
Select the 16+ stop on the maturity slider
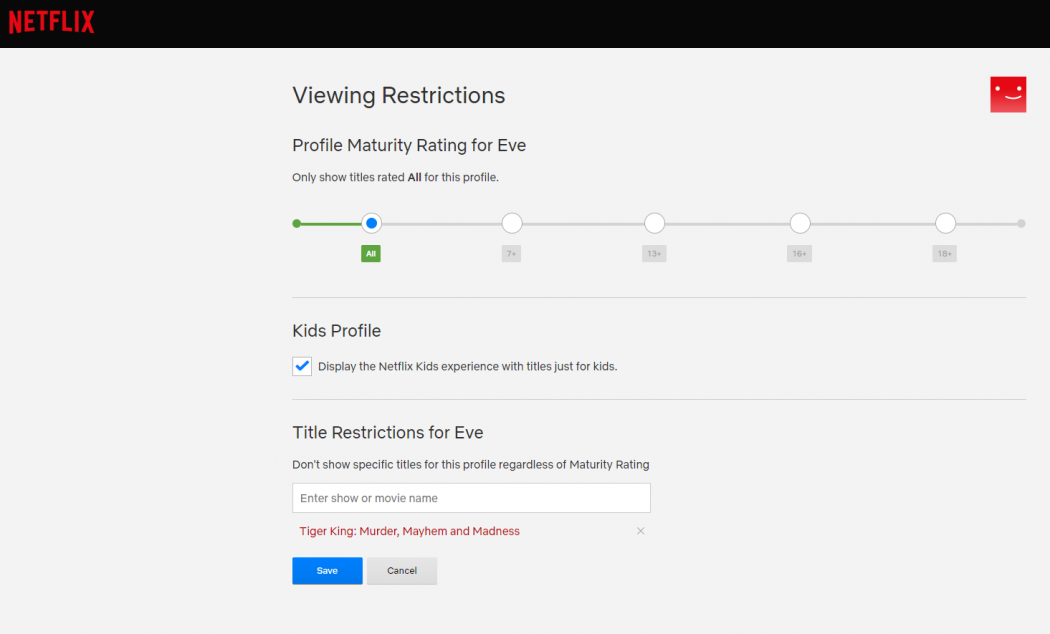tap(799, 223)
